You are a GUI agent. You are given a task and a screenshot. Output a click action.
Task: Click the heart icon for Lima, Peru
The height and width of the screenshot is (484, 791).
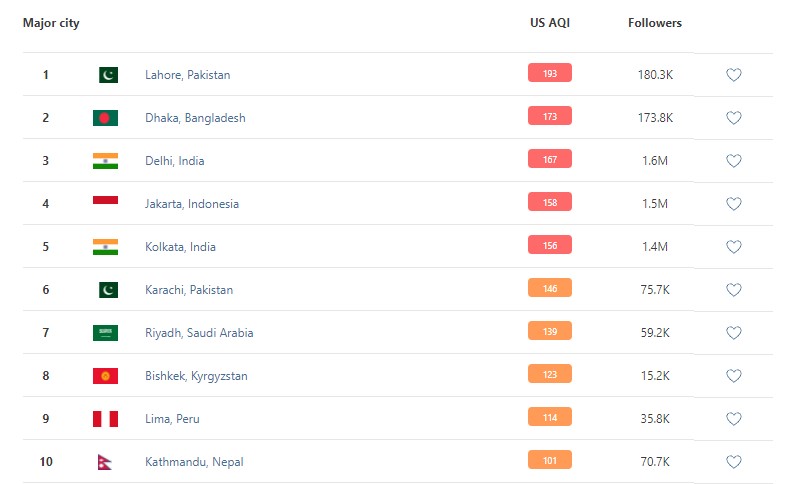click(733, 419)
